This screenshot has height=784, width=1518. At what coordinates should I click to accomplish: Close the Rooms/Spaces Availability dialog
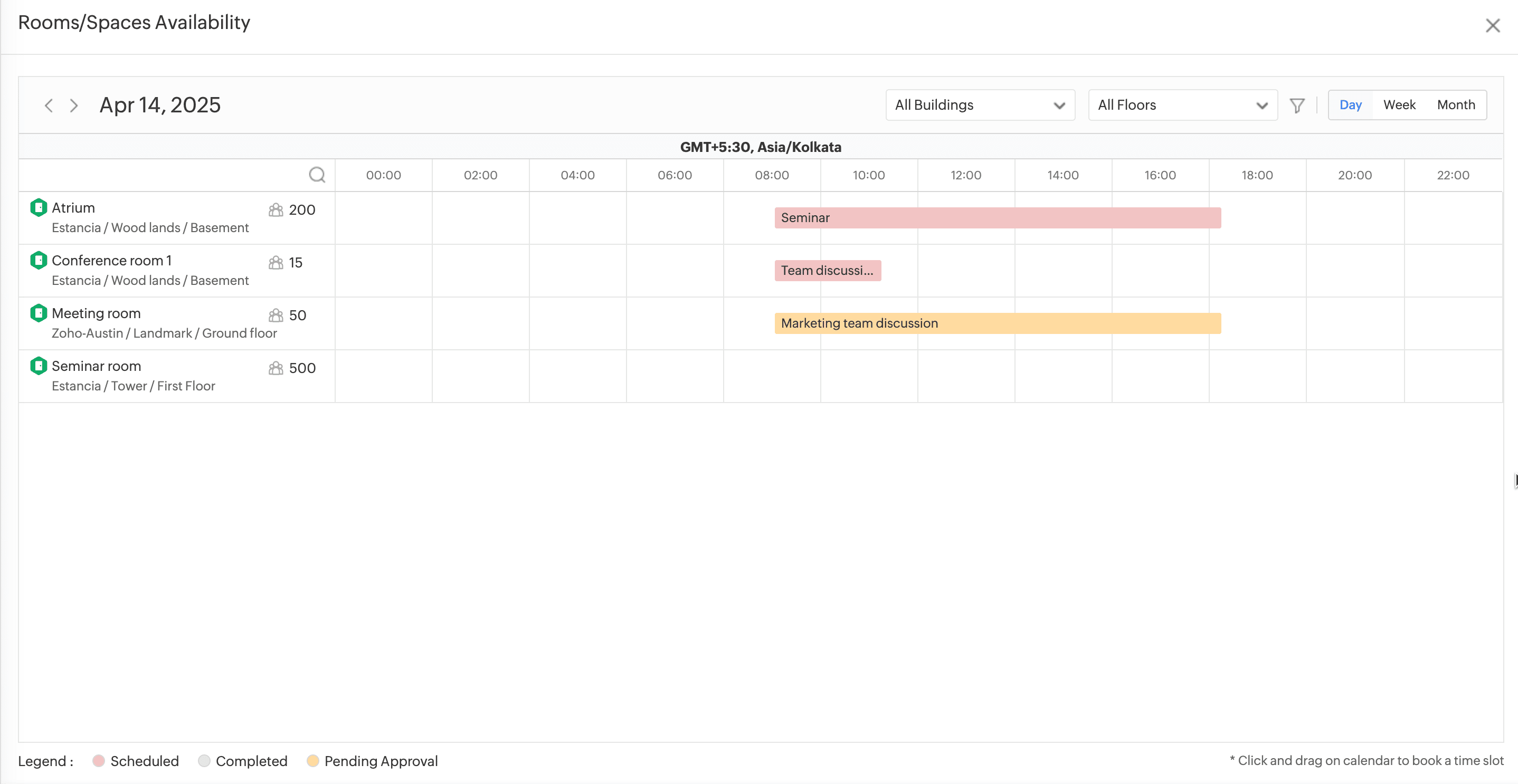pyautogui.click(x=1492, y=26)
